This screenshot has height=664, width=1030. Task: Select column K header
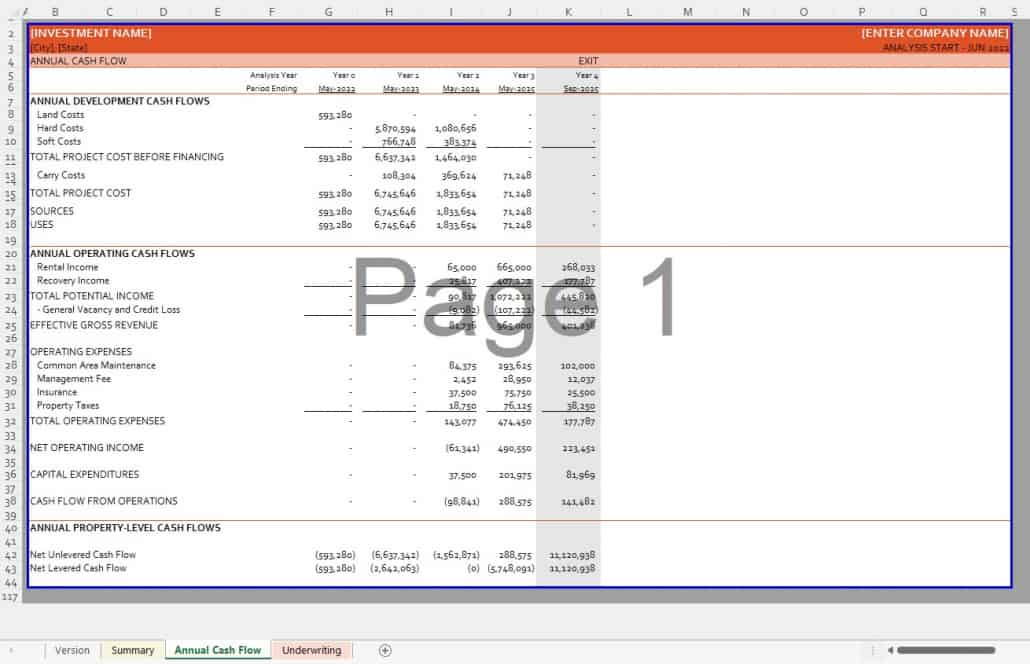pos(568,12)
